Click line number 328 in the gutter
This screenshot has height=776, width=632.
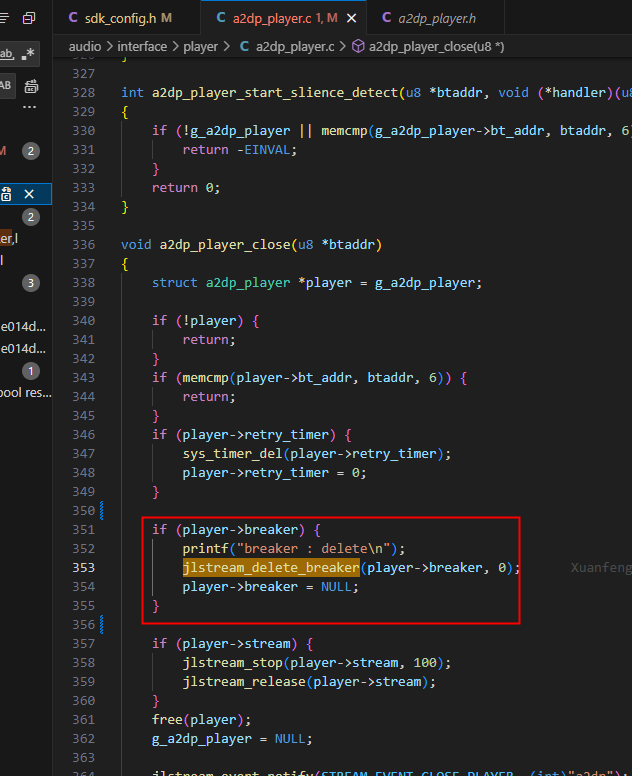[x=84, y=93]
